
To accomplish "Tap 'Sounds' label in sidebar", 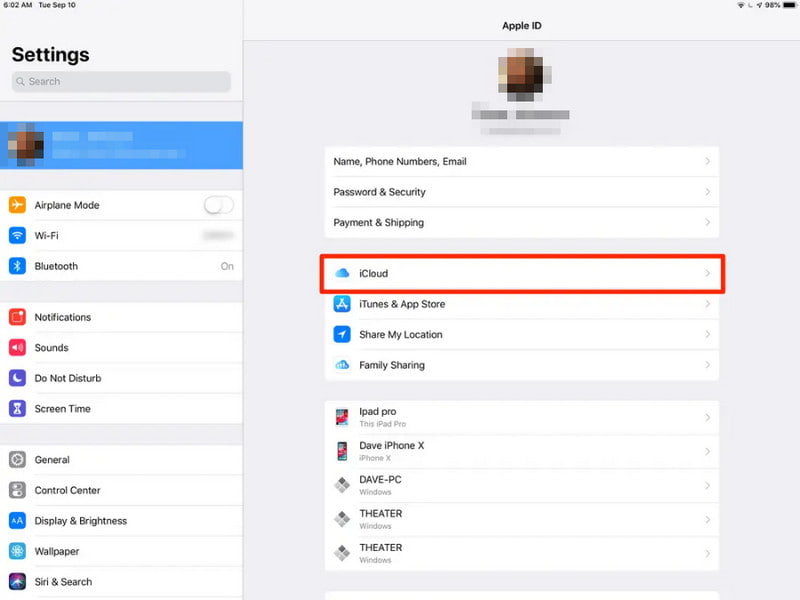I will 52,348.
